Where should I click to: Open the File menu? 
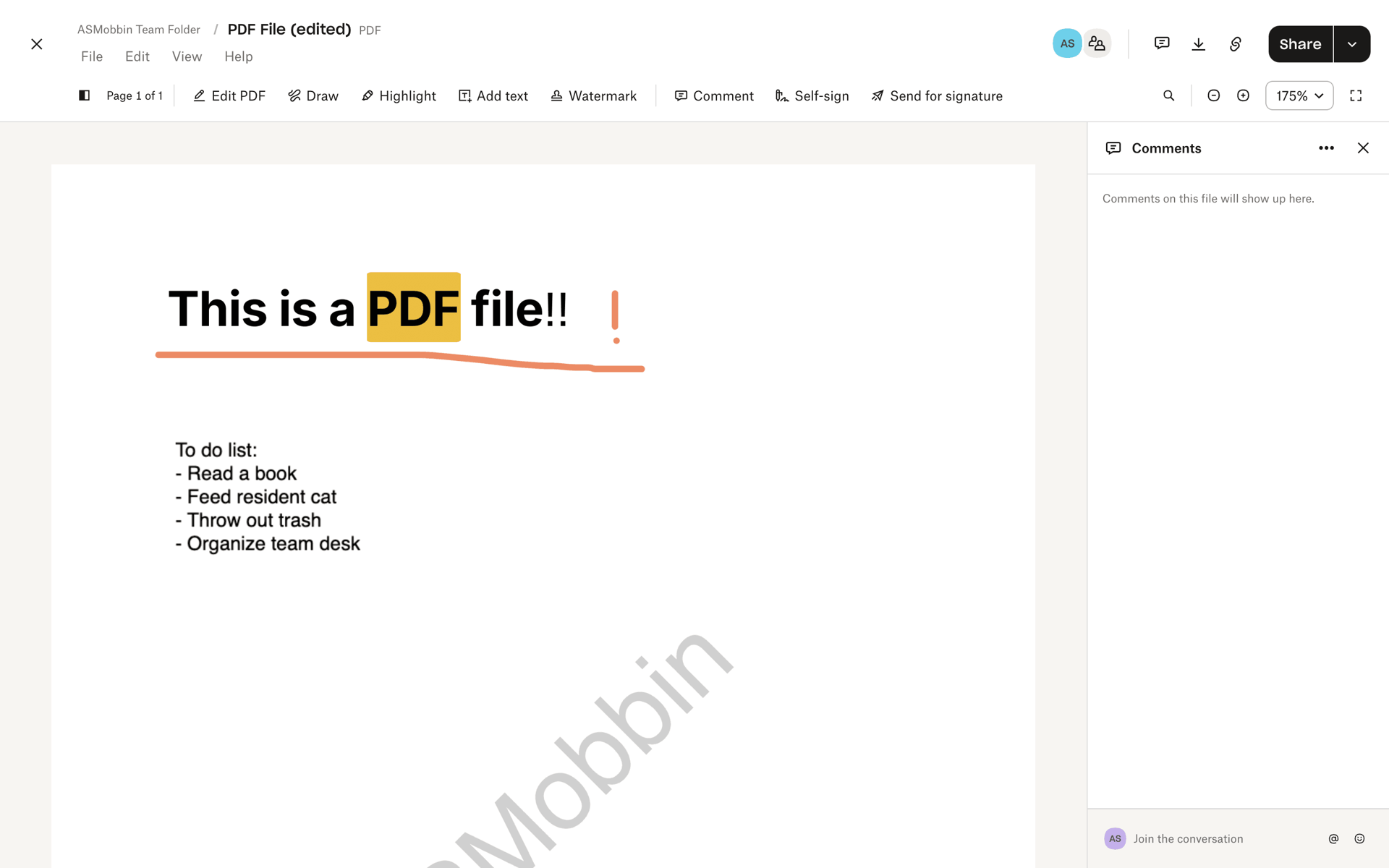coord(92,56)
